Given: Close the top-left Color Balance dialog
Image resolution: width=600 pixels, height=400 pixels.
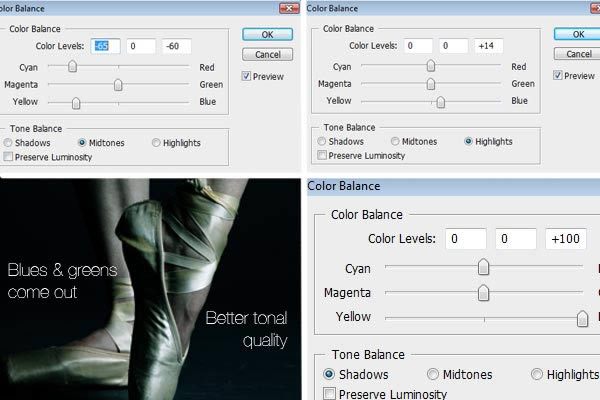Looking at the screenshot, I should [x=290, y=8].
